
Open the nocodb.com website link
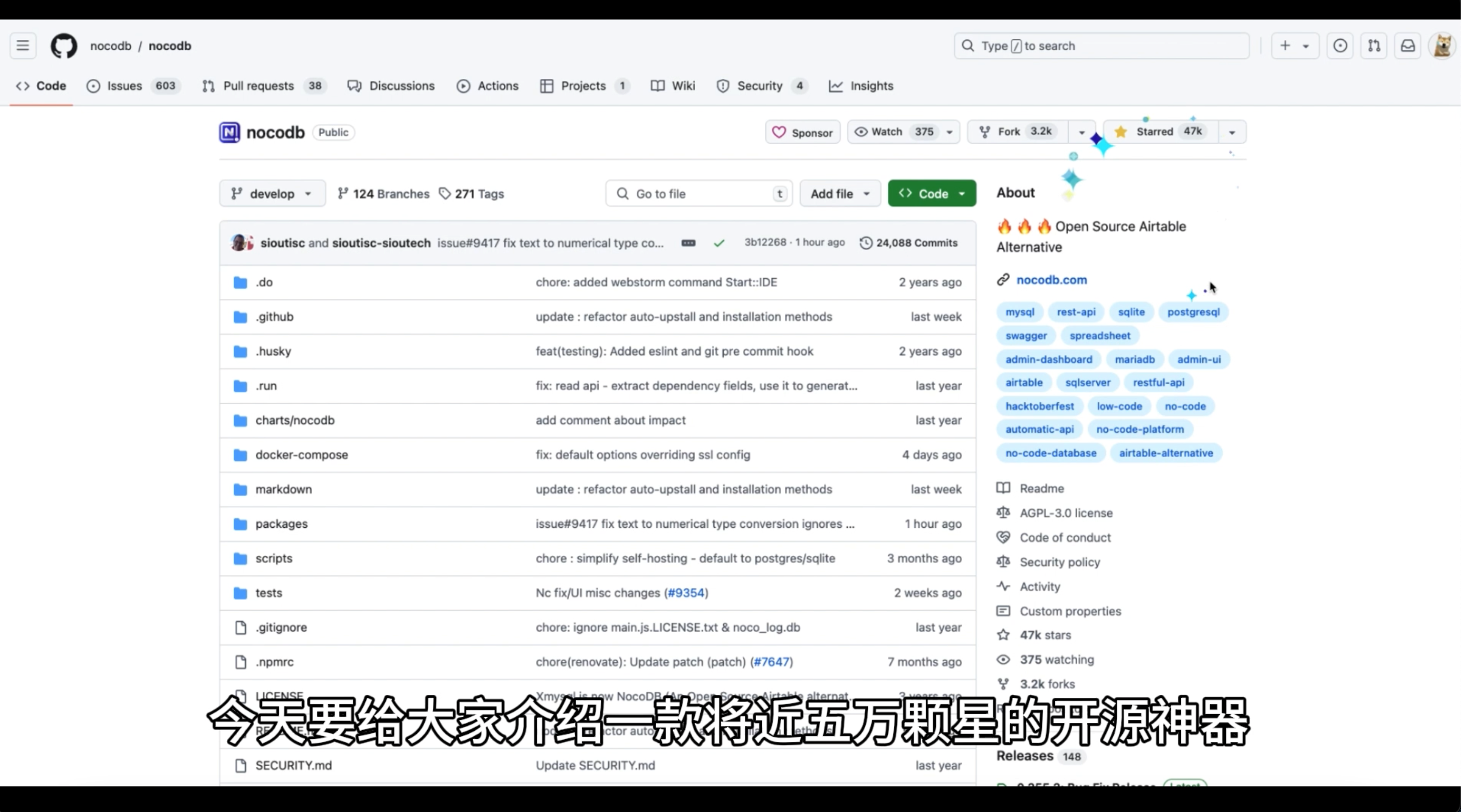pyautogui.click(x=1052, y=280)
